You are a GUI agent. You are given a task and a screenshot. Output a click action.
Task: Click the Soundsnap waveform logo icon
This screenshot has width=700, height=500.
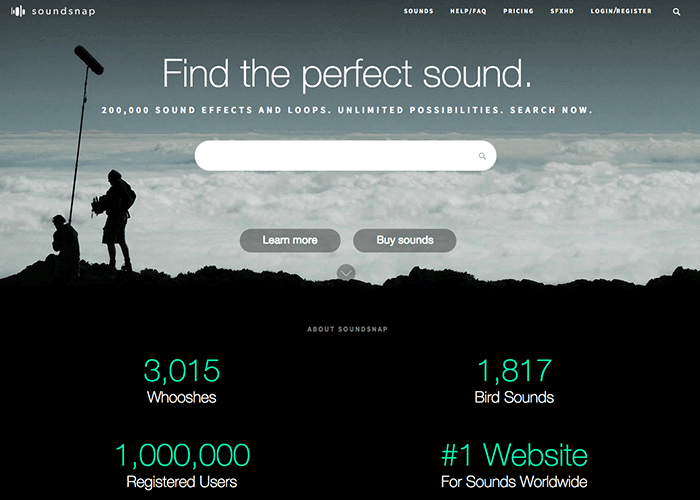click(18, 11)
